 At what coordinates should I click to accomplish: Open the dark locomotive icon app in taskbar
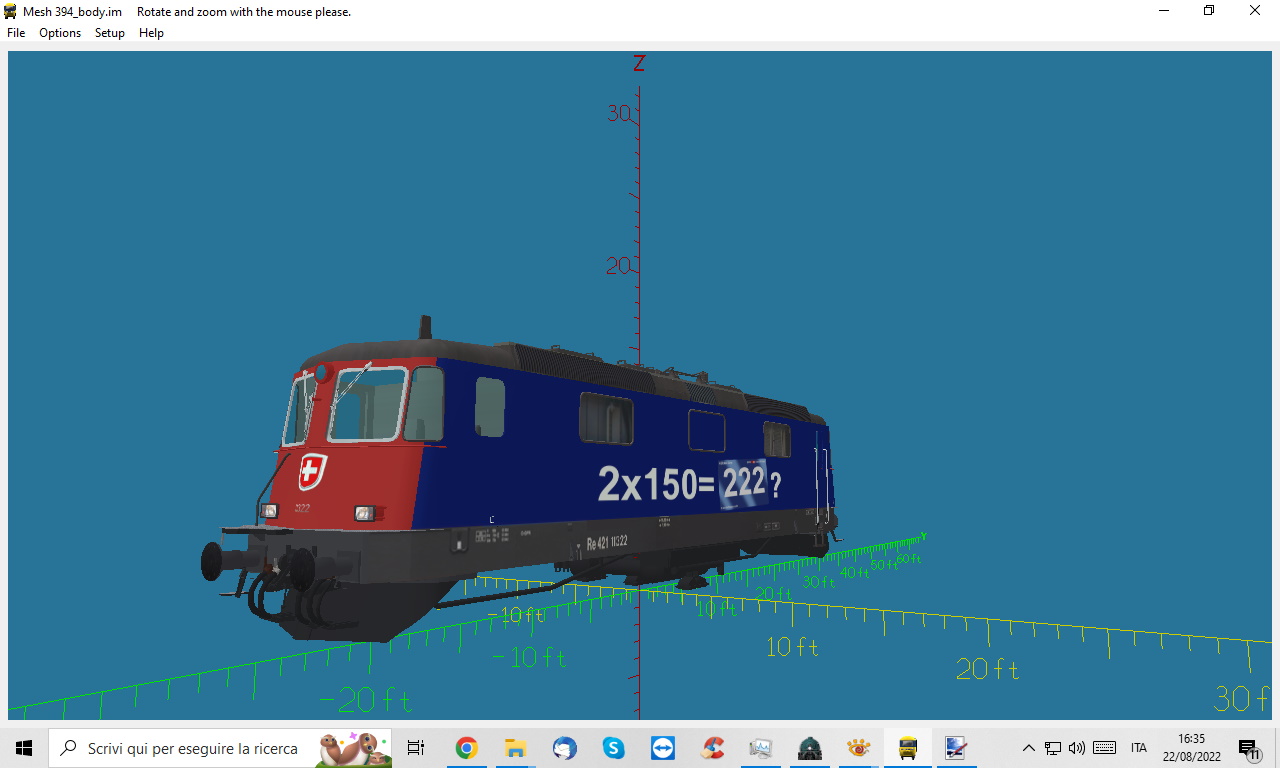click(x=810, y=748)
